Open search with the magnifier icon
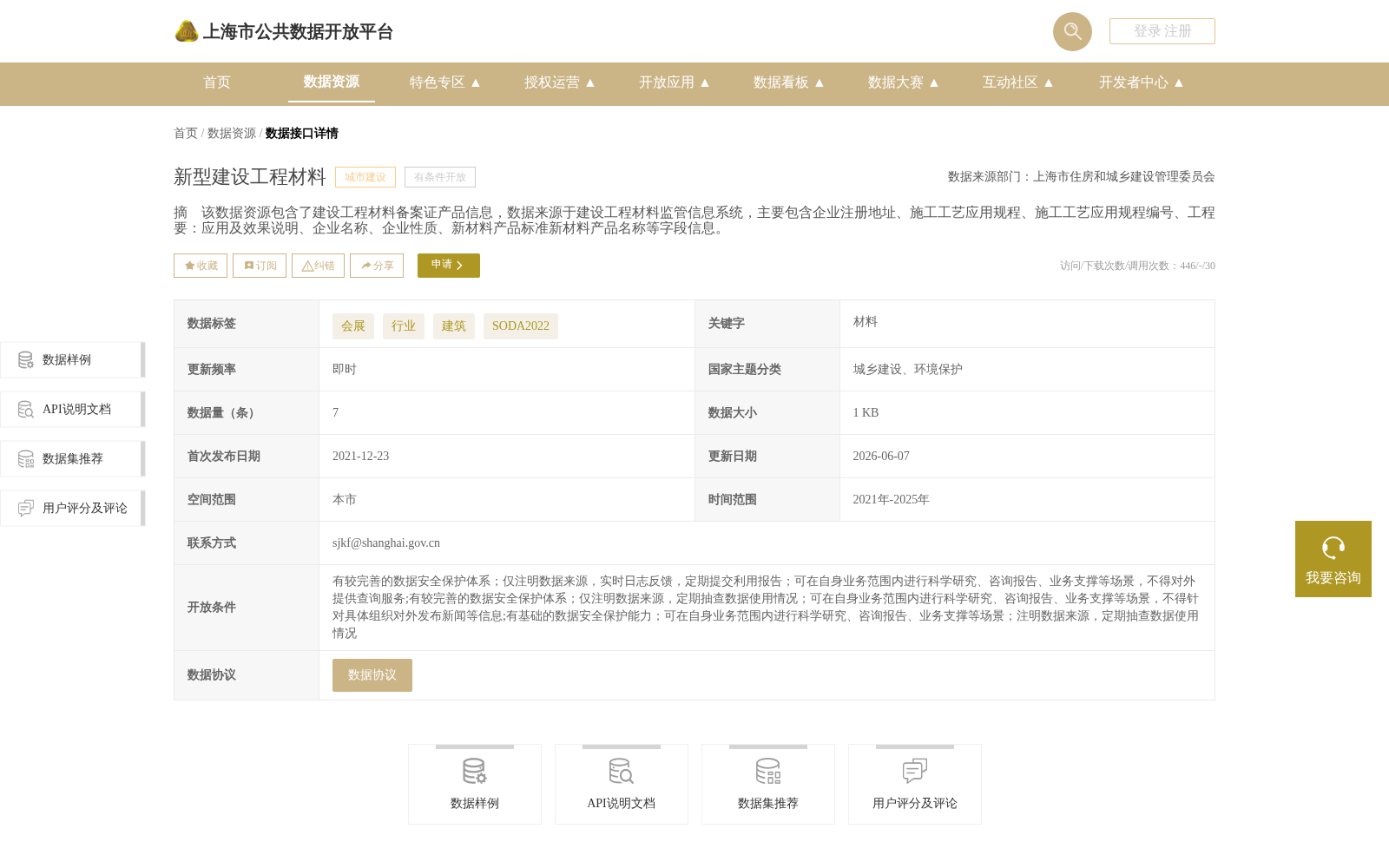The image size is (1389, 868). (1072, 31)
